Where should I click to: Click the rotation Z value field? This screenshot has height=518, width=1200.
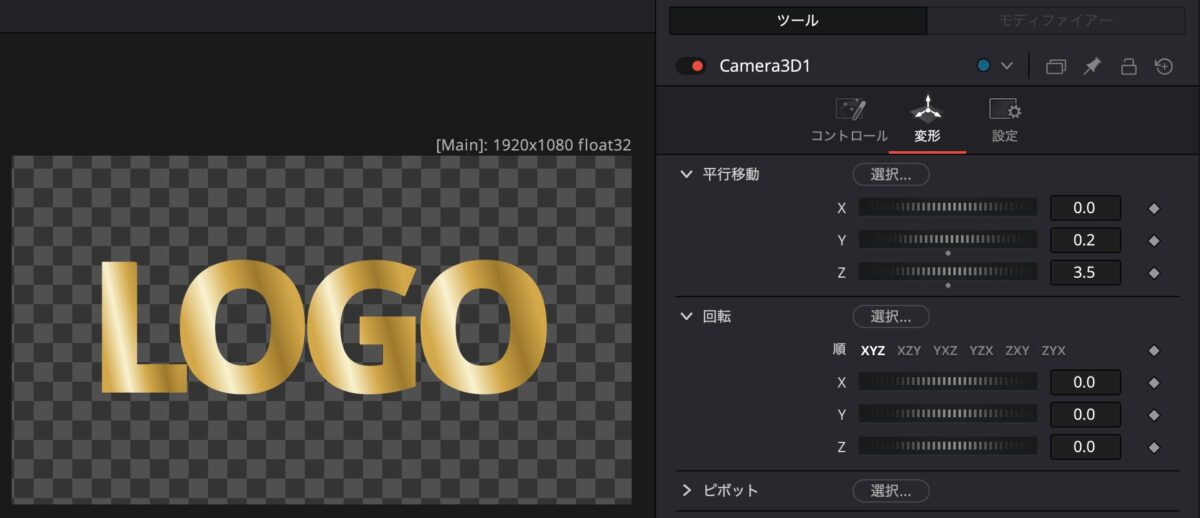click(x=1085, y=446)
